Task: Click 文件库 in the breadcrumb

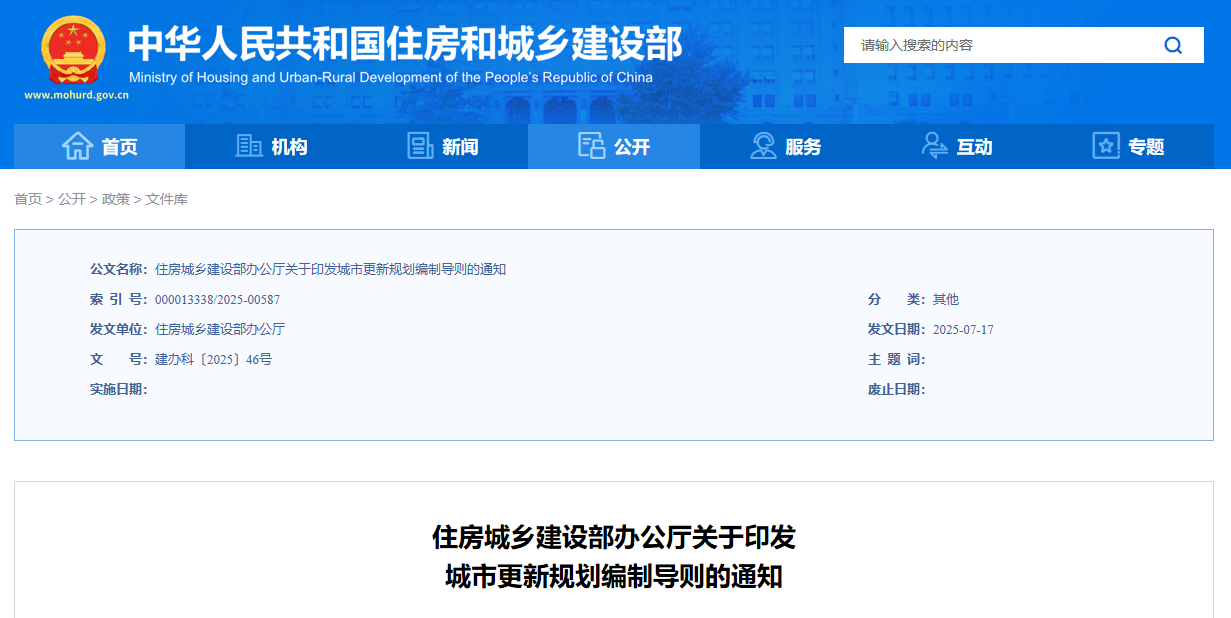Action: click(167, 199)
